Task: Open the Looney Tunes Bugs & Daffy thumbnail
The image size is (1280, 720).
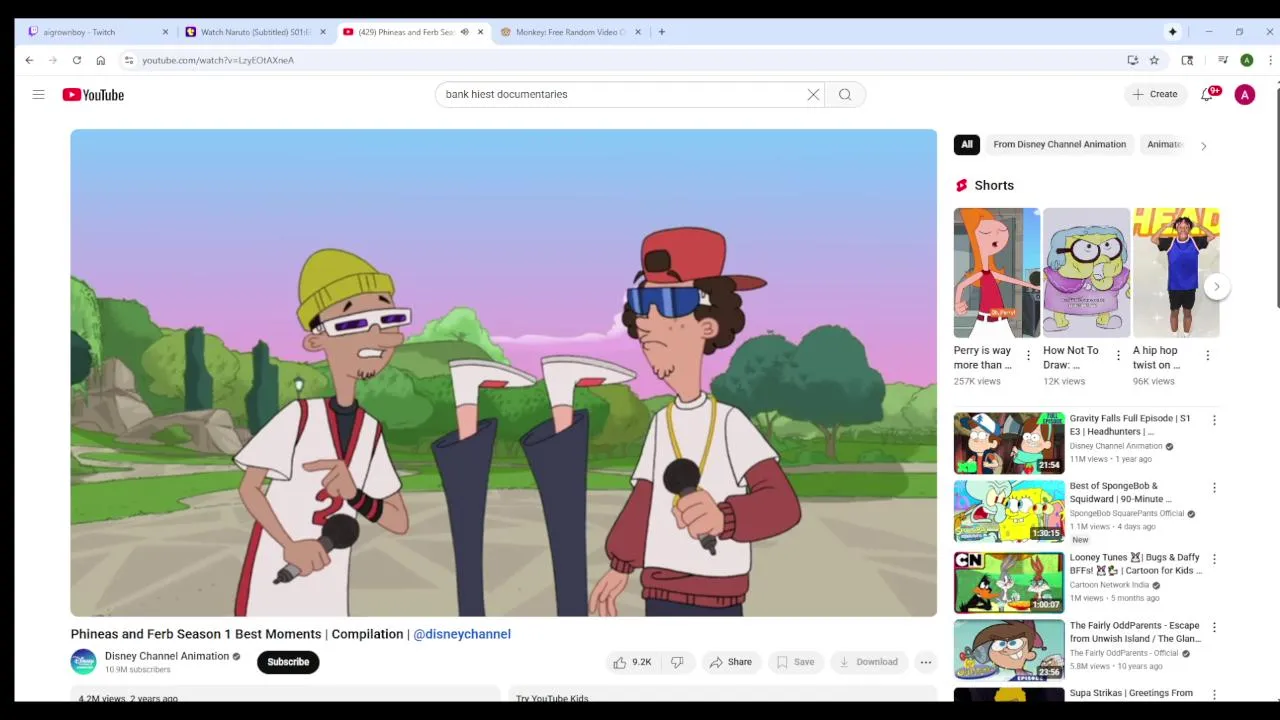Action: pyautogui.click(x=1009, y=582)
